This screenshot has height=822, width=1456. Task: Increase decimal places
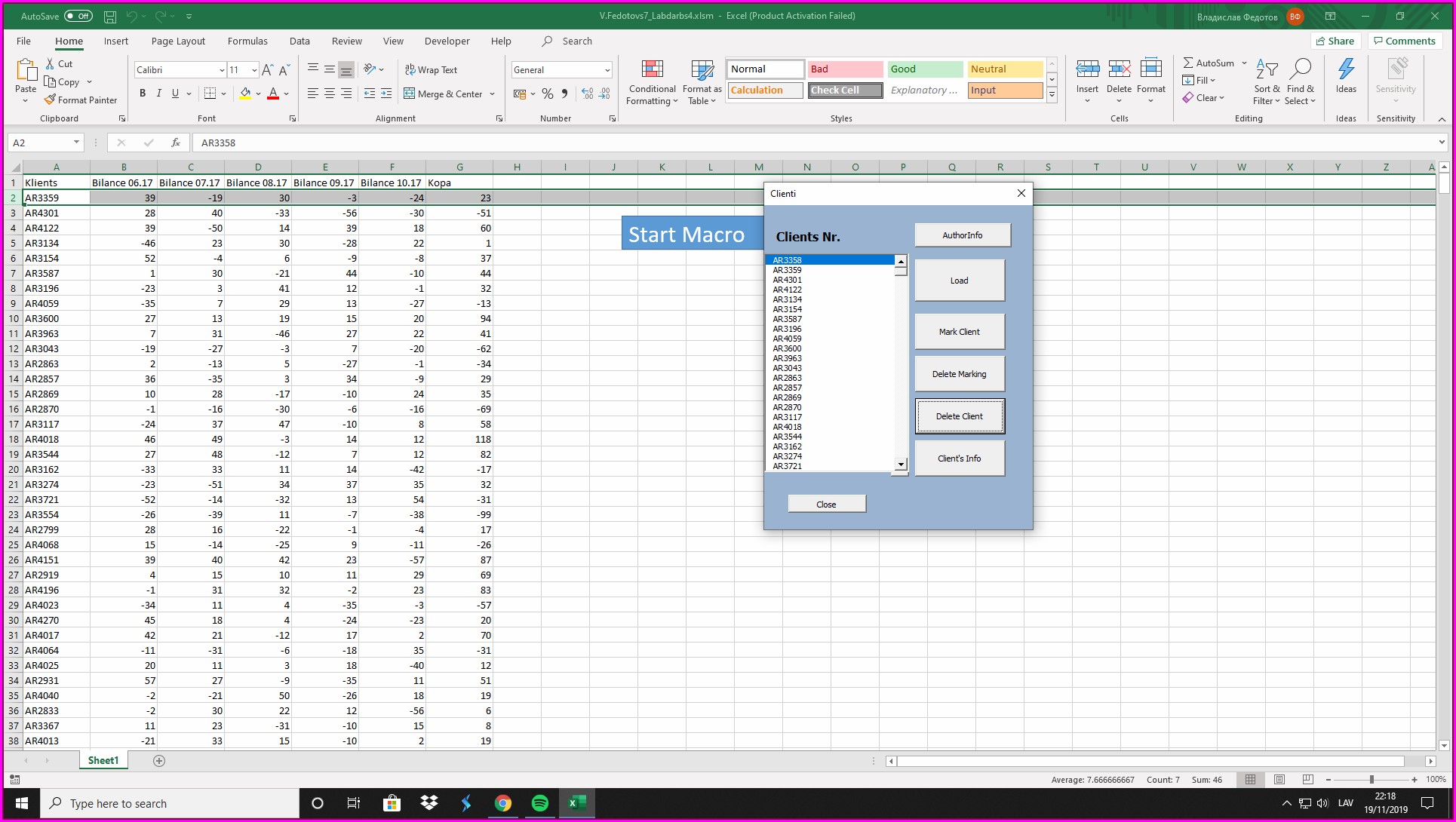[588, 94]
